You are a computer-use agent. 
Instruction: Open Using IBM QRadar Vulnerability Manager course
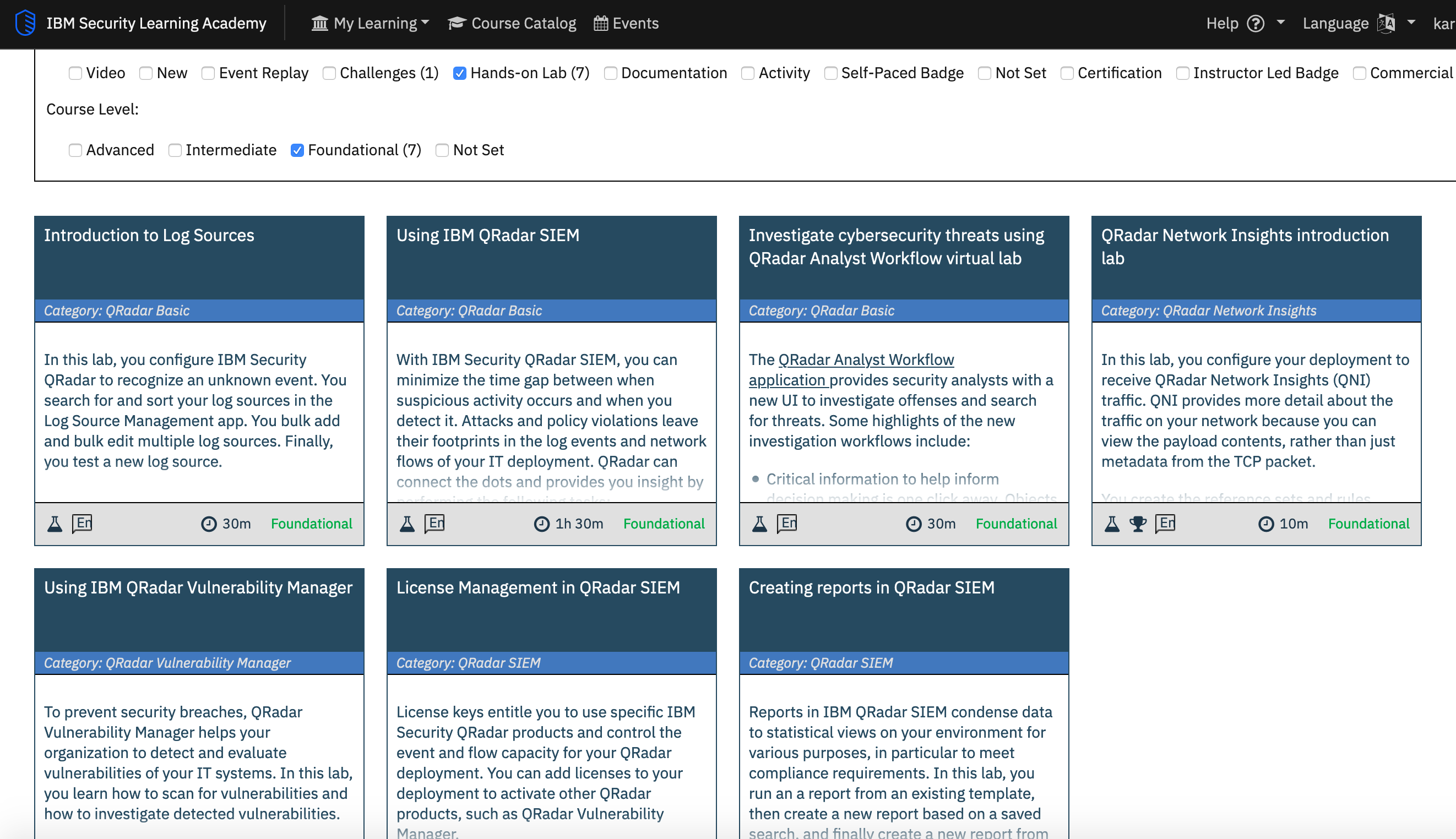[x=198, y=588]
